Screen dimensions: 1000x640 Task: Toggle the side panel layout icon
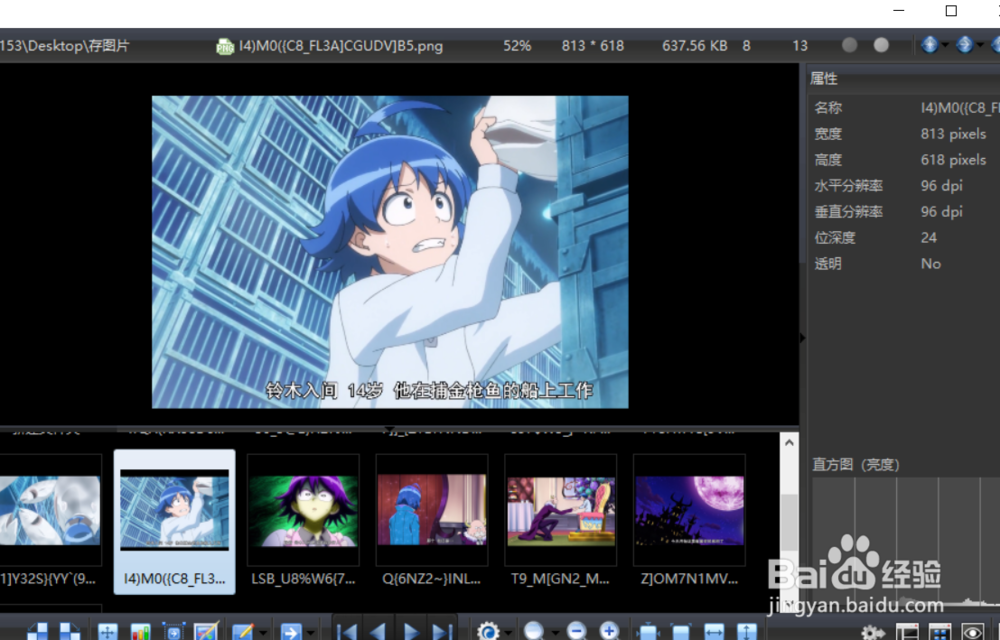tap(906, 632)
